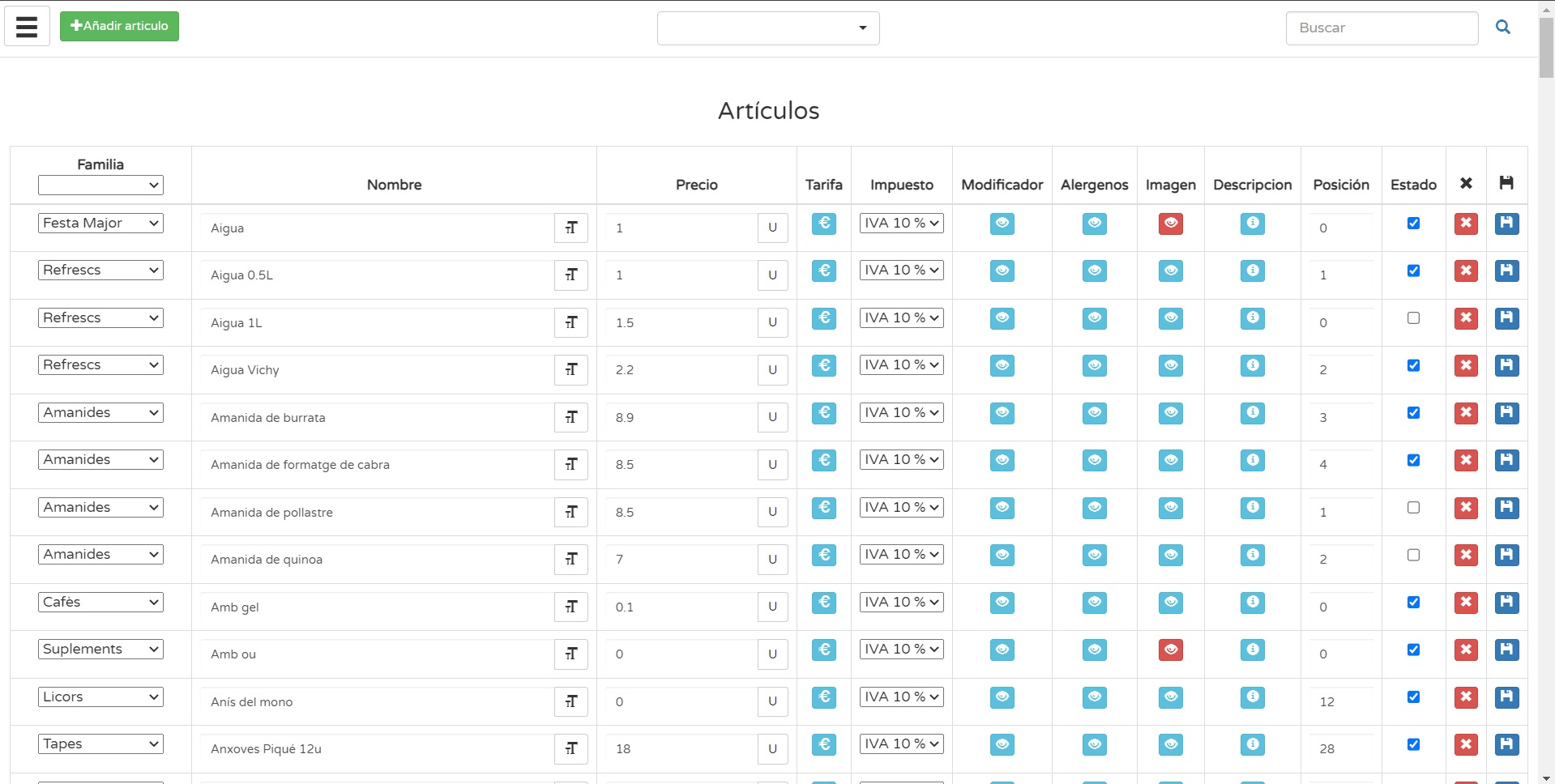Uncheck Estado for Amanida de formatge de cabra
This screenshot has height=784, width=1555.
[x=1413, y=460]
